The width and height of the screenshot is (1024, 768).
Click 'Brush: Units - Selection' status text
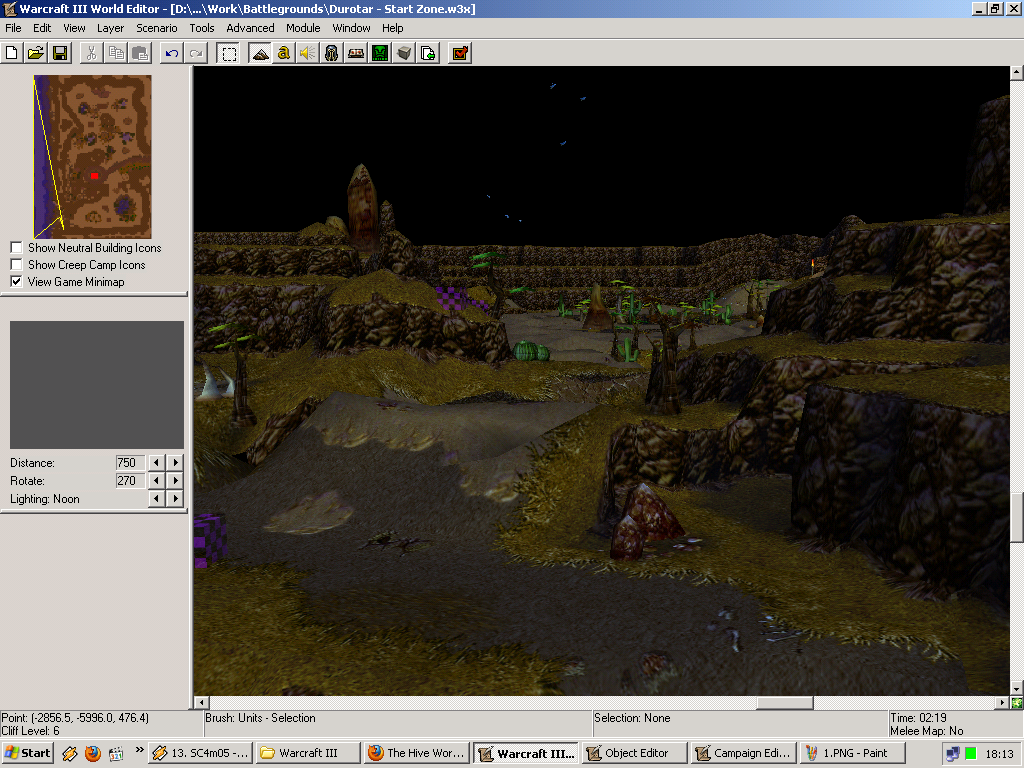[260, 718]
